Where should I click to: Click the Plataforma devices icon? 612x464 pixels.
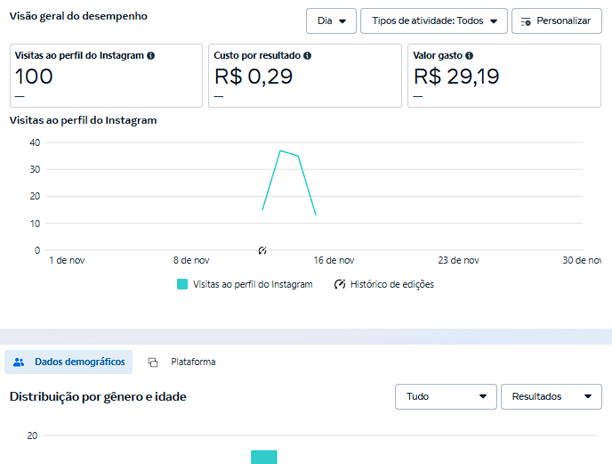[x=153, y=363]
